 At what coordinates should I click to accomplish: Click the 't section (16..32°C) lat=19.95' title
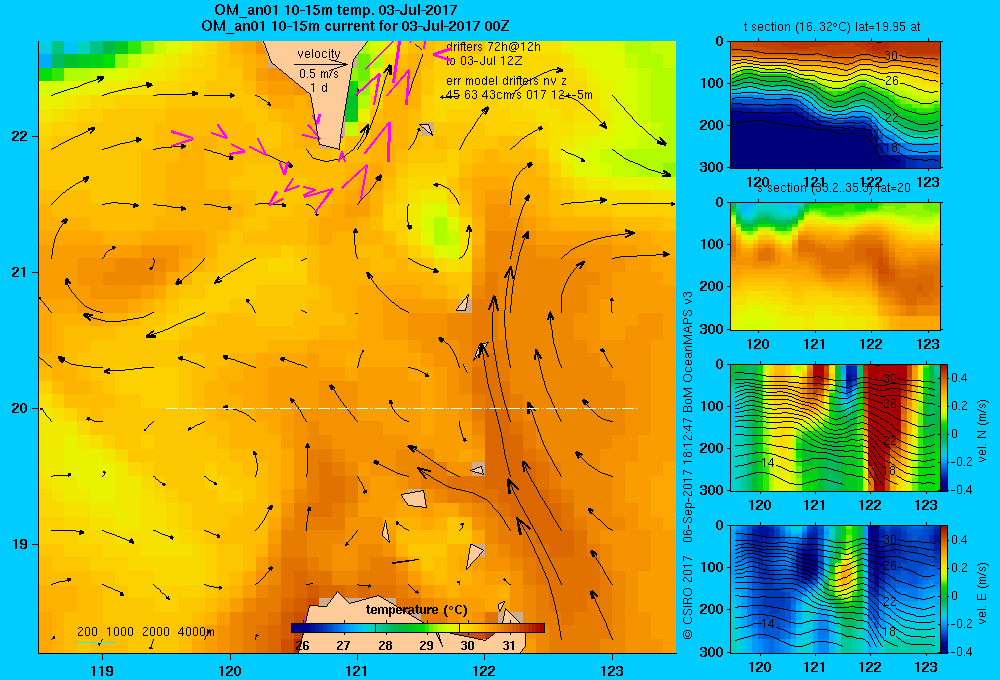pyautogui.click(x=832, y=27)
